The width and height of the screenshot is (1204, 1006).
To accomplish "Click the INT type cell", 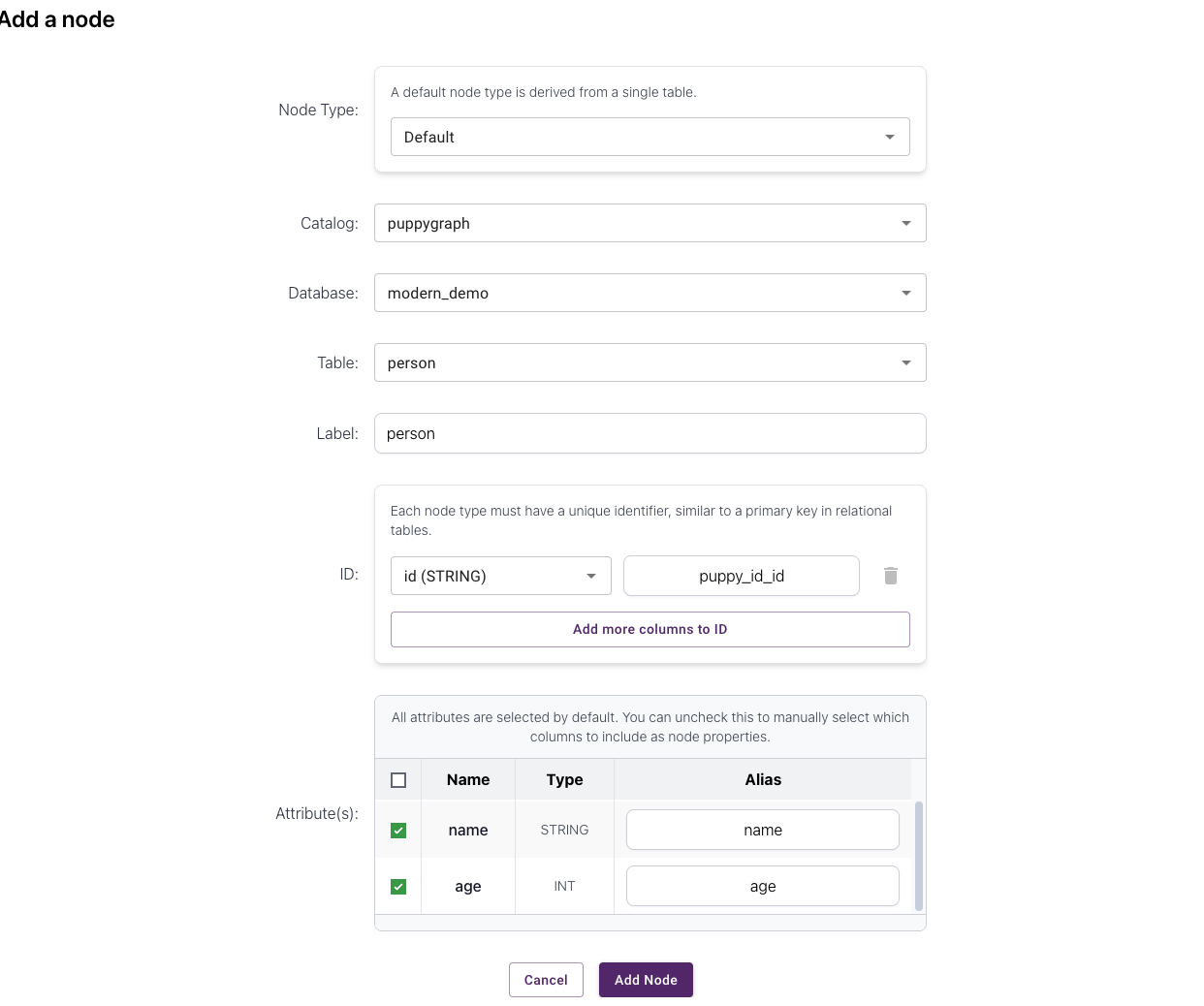I will point(564,886).
